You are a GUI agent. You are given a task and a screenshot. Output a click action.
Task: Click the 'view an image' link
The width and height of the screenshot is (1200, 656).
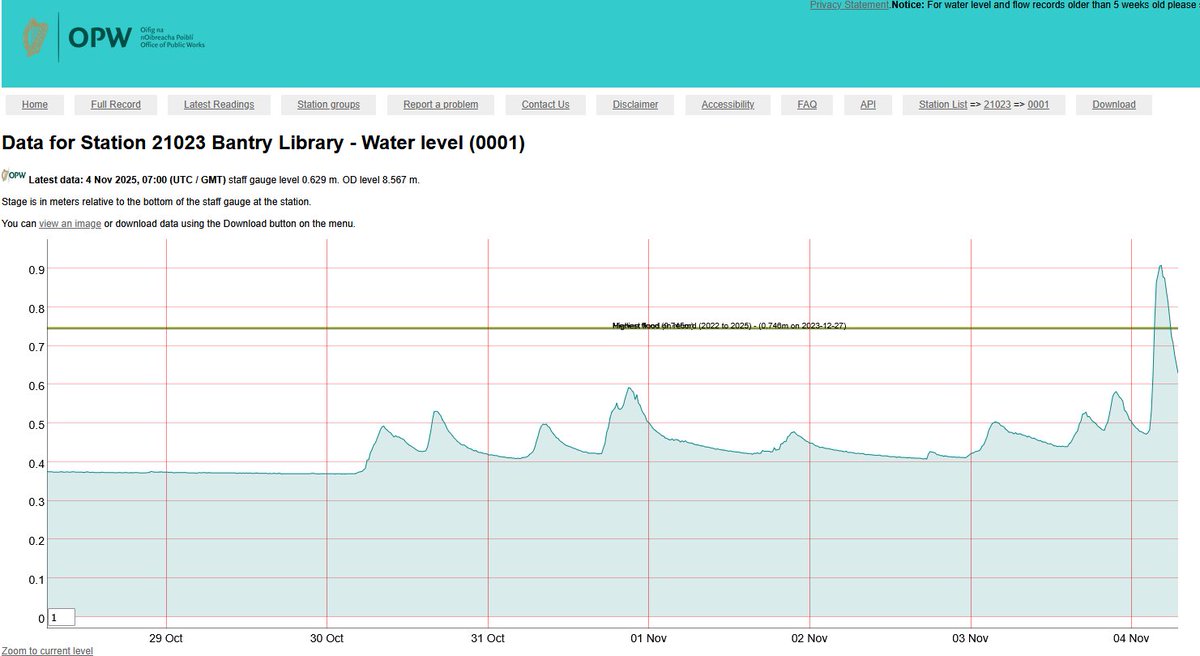70,223
